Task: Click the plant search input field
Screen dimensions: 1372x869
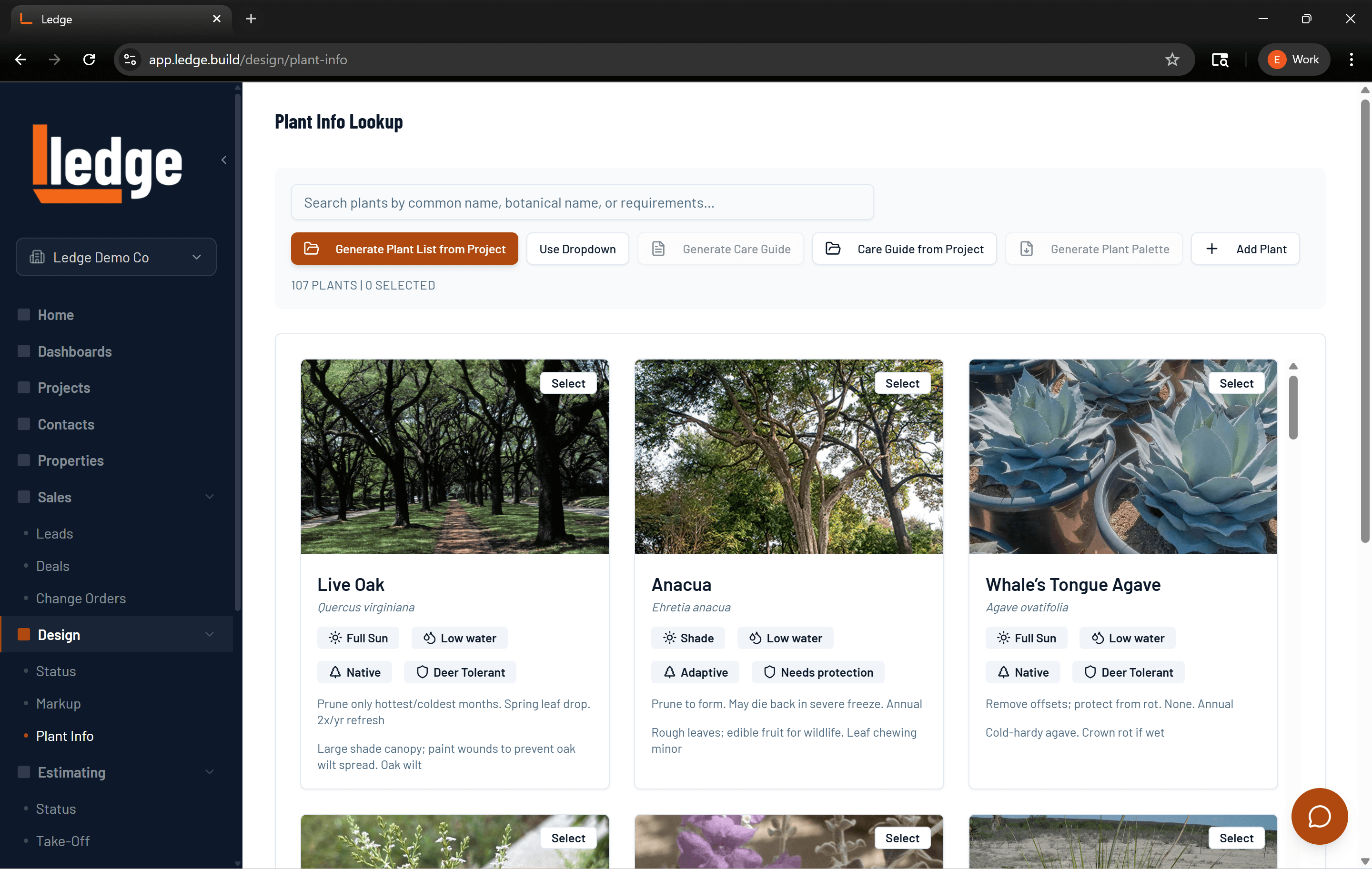Action: pyautogui.click(x=582, y=202)
